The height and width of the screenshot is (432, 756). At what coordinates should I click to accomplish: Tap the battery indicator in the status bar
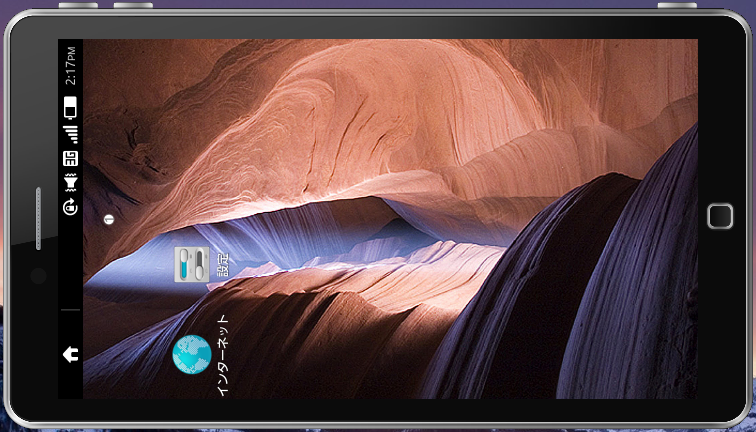70,107
